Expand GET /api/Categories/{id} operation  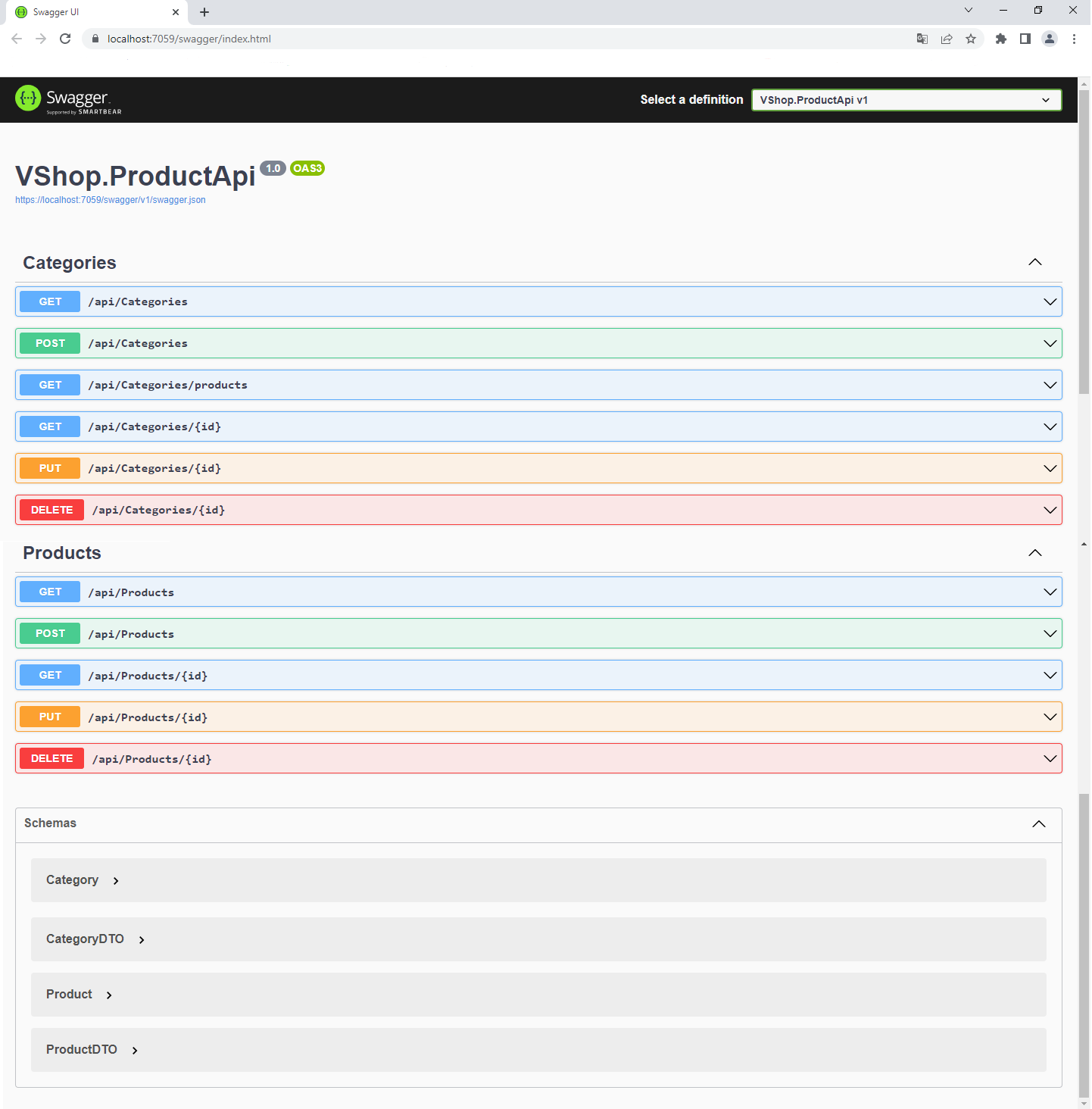click(x=538, y=426)
